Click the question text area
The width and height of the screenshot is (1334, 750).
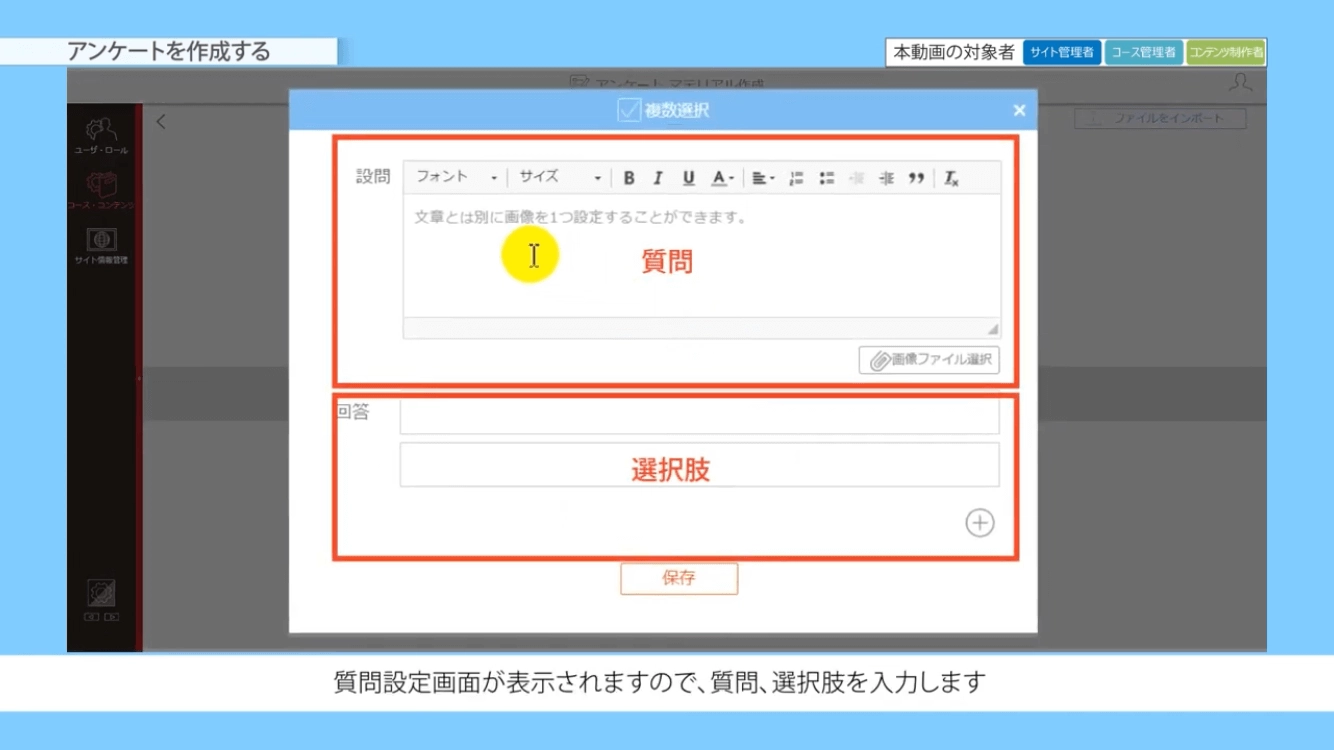pyautogui.click(x=701, y=256)
